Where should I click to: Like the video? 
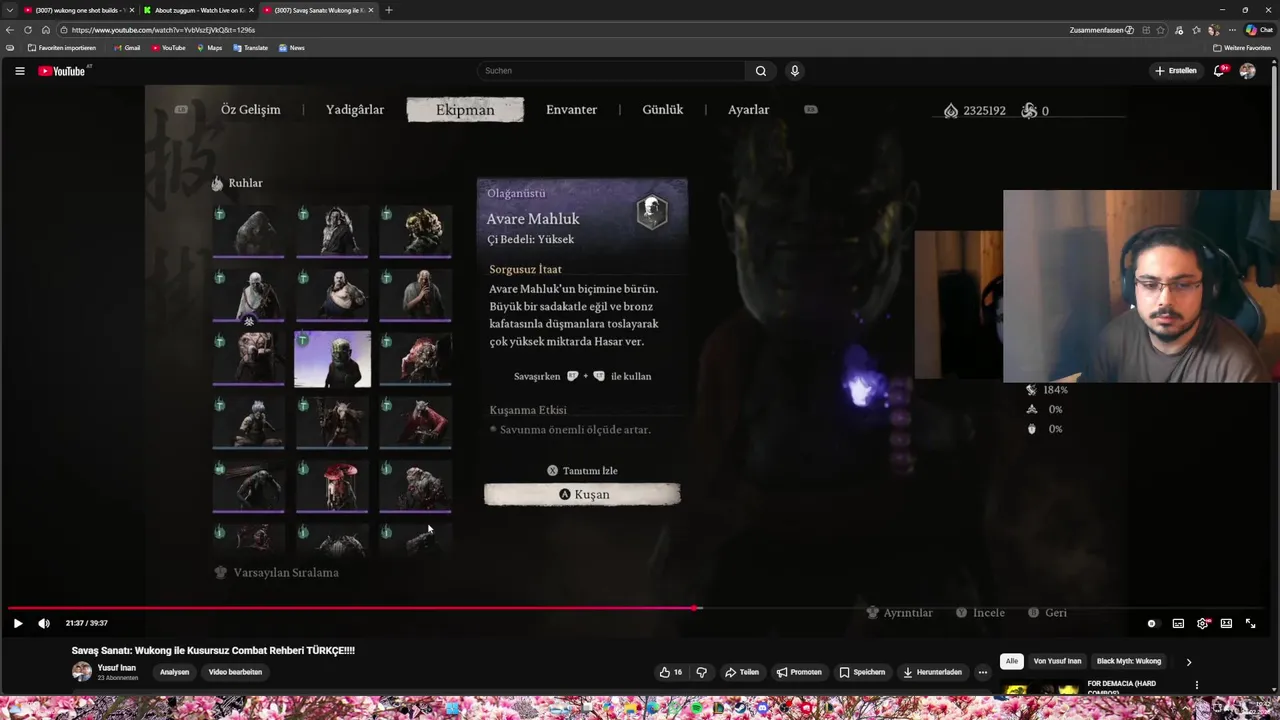[670, 672]
